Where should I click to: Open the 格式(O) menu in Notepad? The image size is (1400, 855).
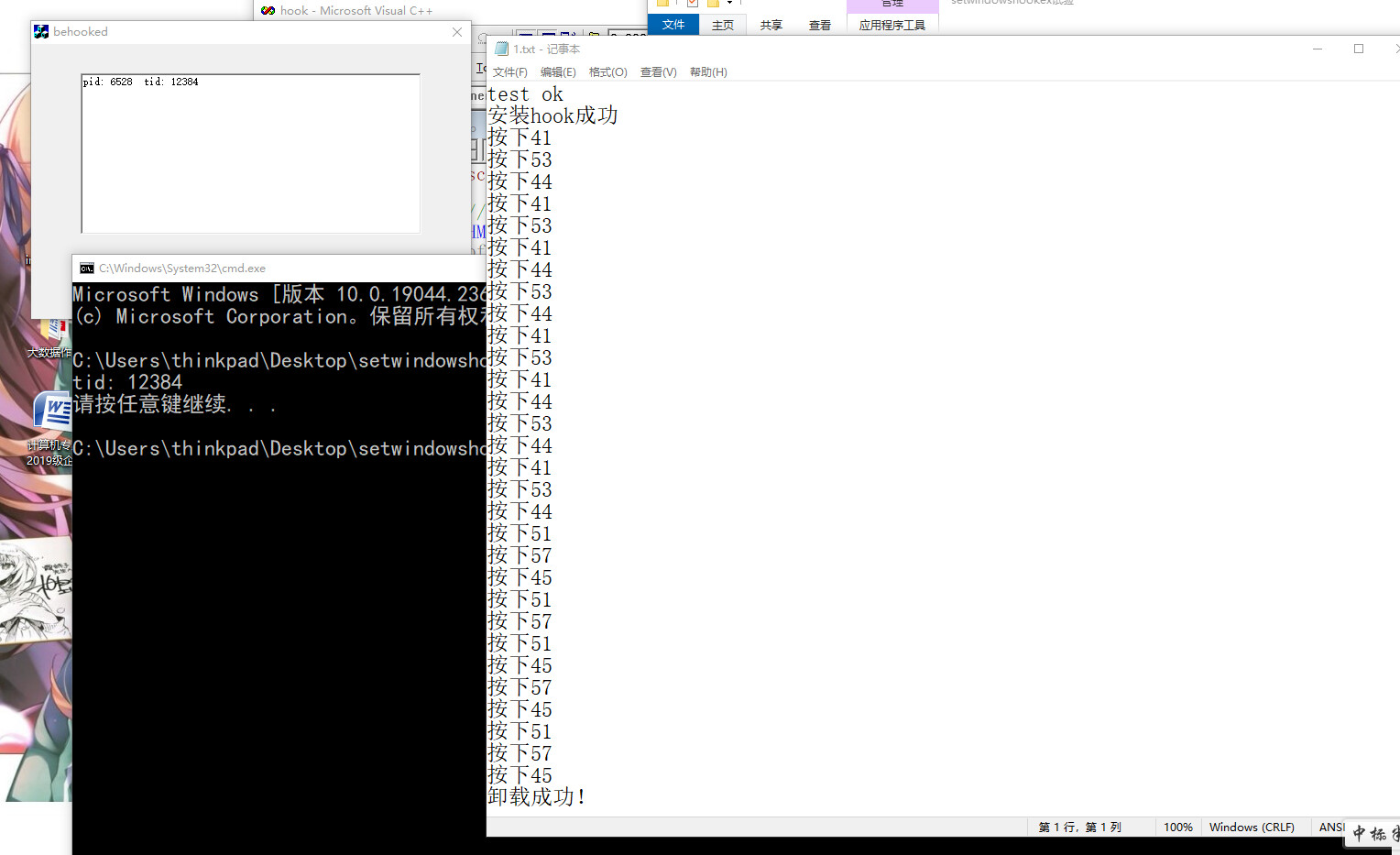pos(608,72)
